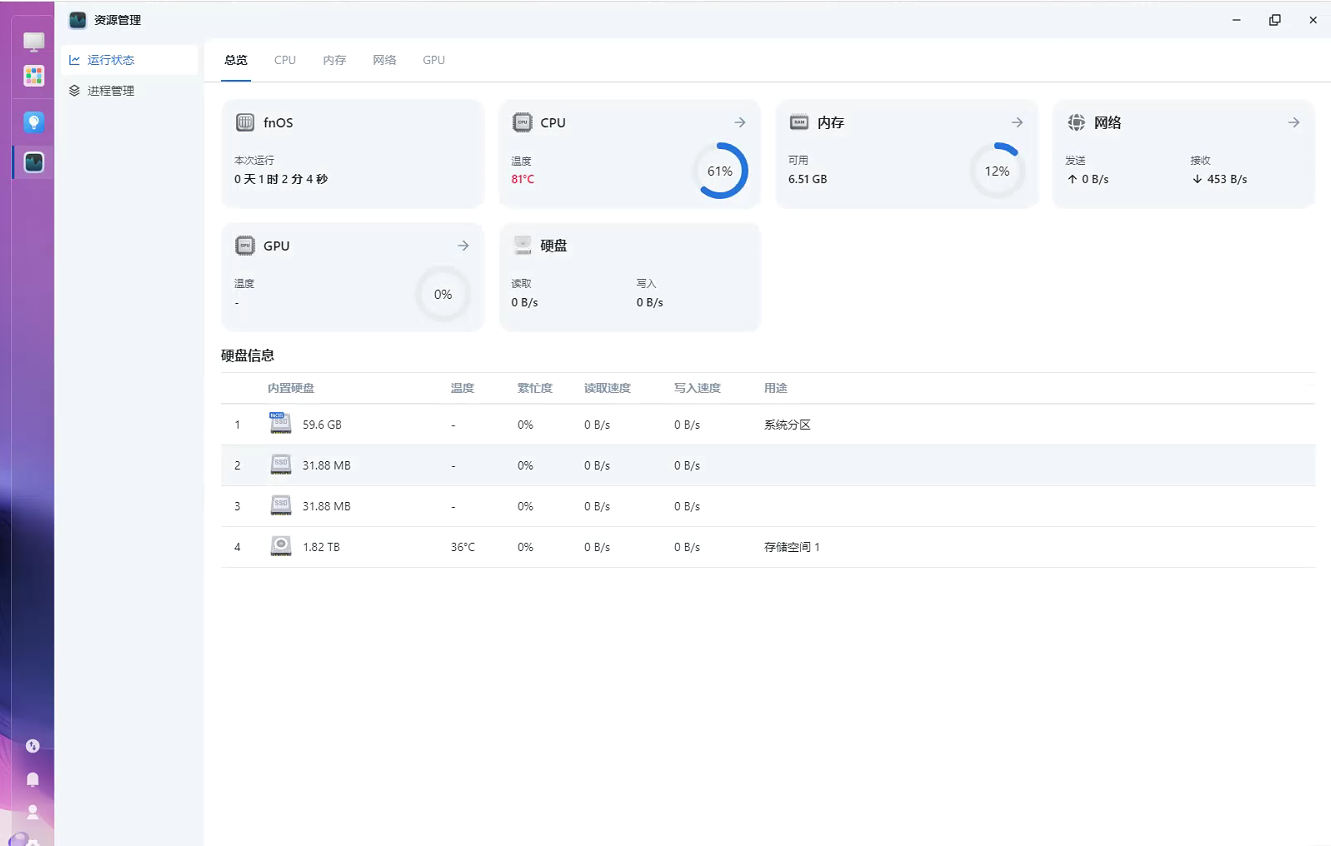This screenshot has width=1331, height=846.
Task: Click the GPU 0% usage gauge
Action: point(443,294)
